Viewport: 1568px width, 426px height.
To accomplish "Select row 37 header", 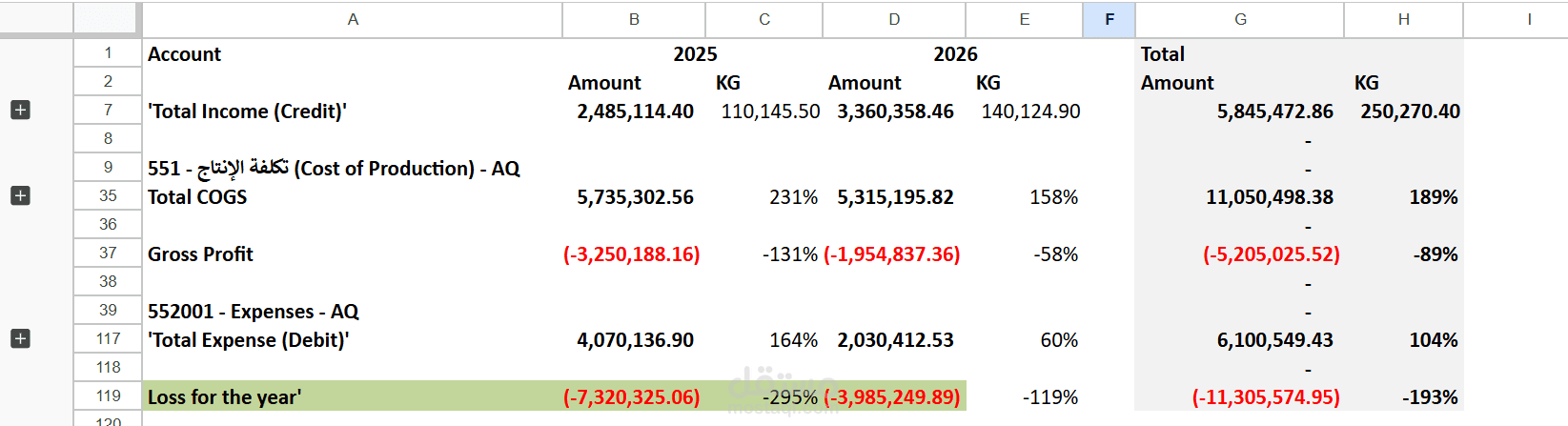I will pos(108,253).
